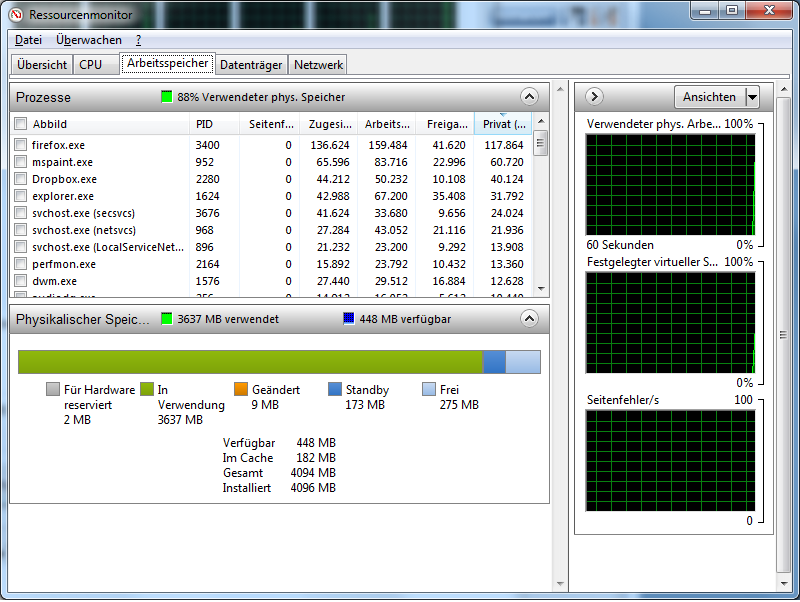Click the Seitenfehler/s graph

670,460
